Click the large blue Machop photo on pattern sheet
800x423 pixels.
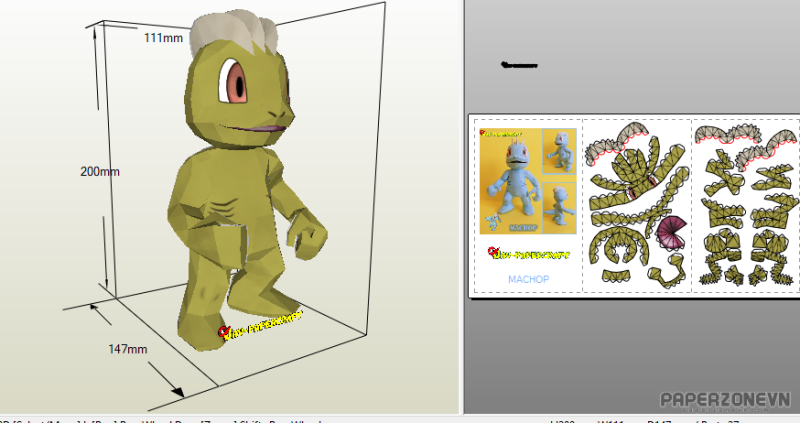click(x=510, y=181)
